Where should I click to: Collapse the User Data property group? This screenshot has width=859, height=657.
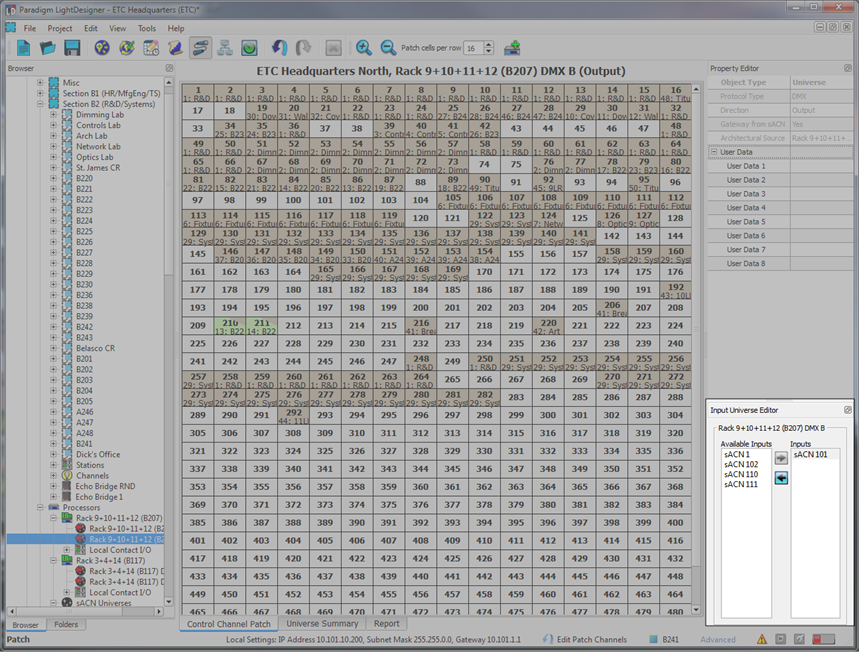(714, 152)
